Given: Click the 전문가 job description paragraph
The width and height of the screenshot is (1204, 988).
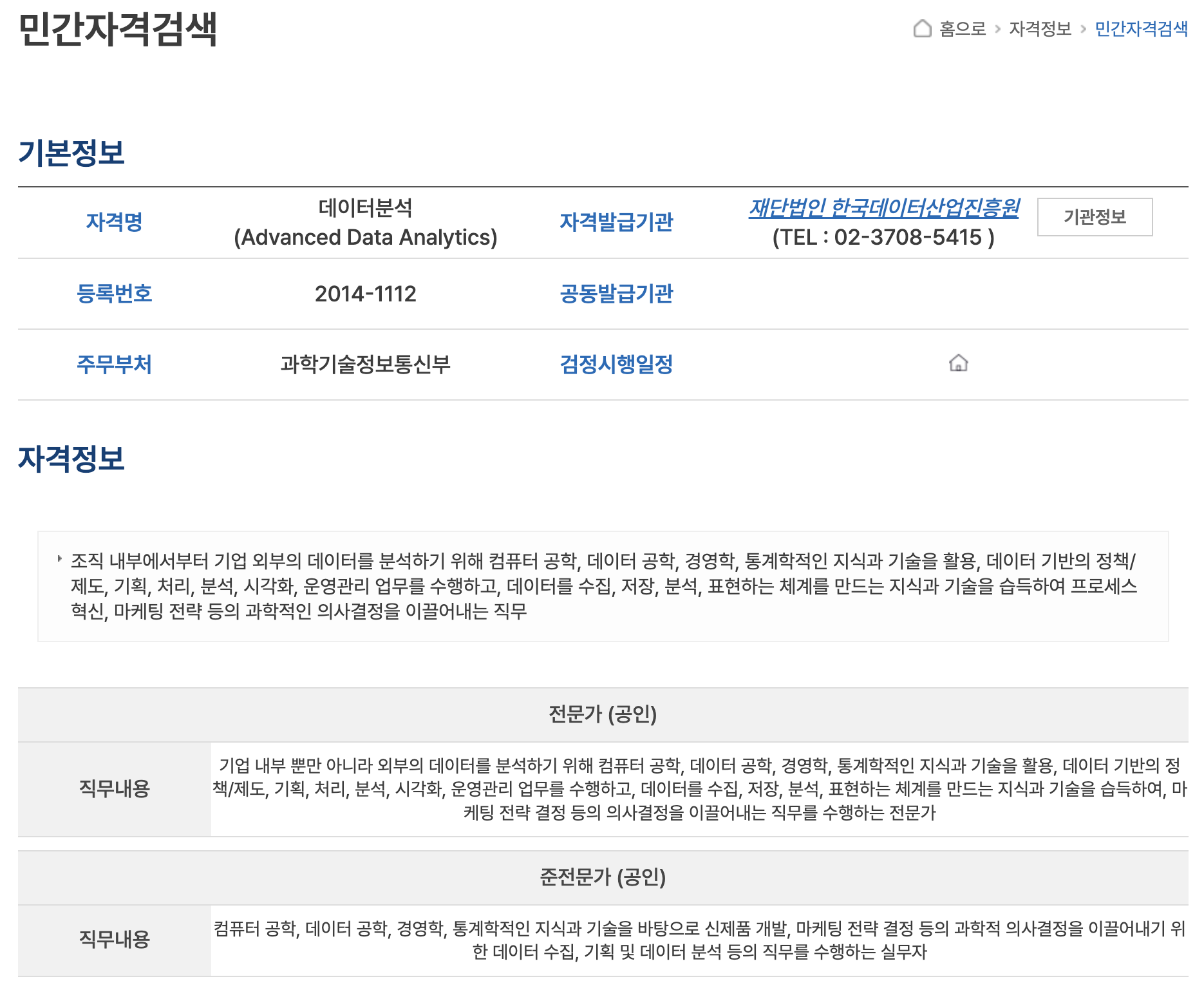Looking at the screenshot, I should click(x=699, y=789).
